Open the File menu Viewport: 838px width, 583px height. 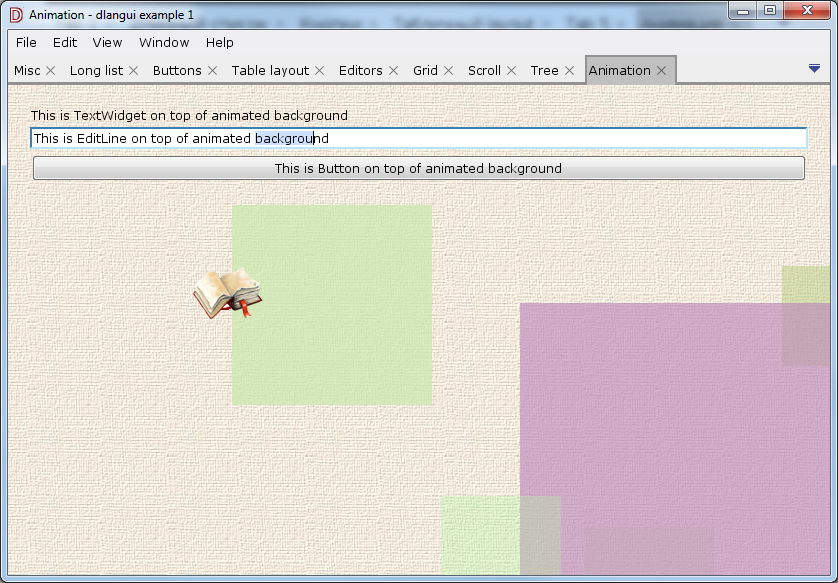pos(25,43)
